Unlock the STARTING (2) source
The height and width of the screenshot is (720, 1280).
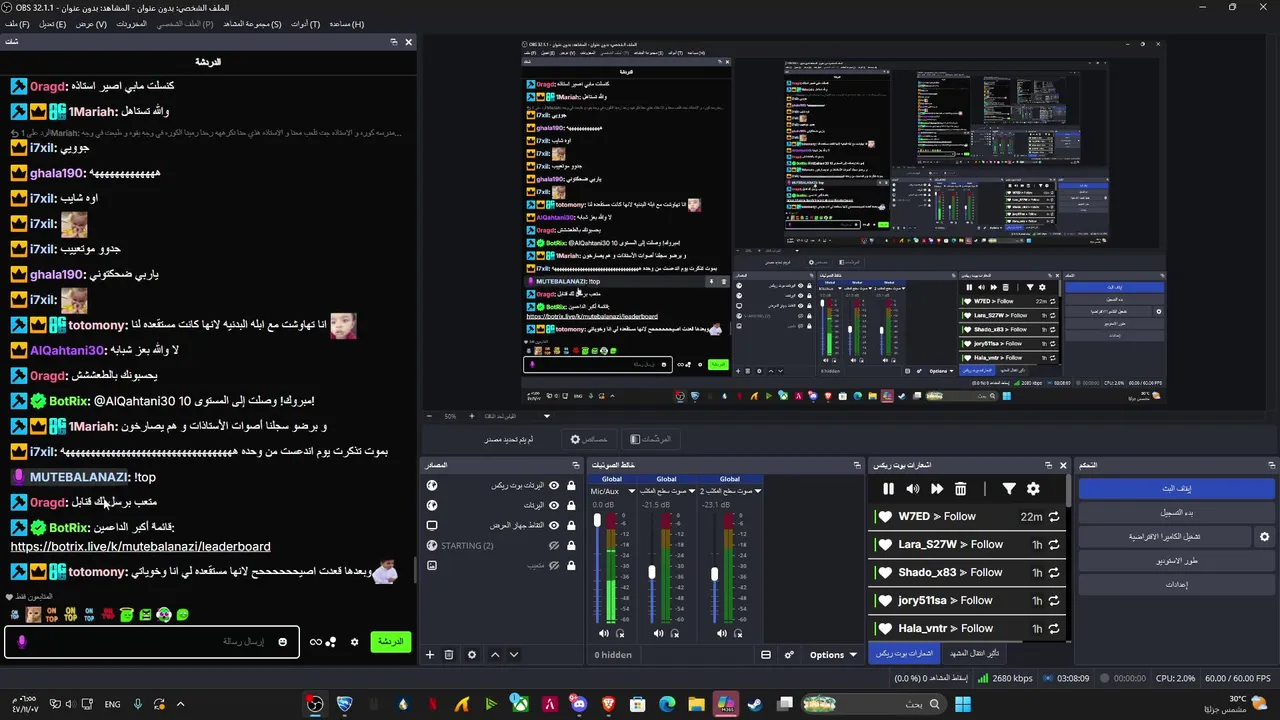pyautogui.click(x=571, y=545)
